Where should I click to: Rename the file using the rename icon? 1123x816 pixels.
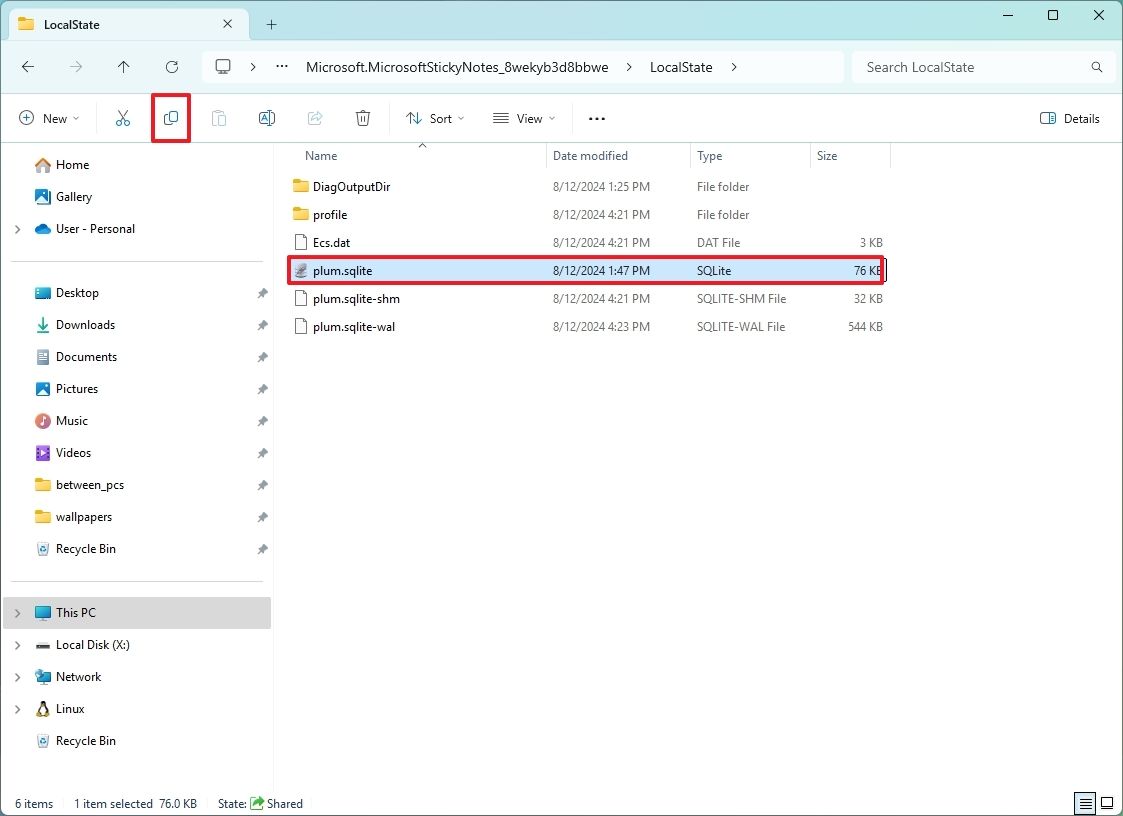[266, 118]
